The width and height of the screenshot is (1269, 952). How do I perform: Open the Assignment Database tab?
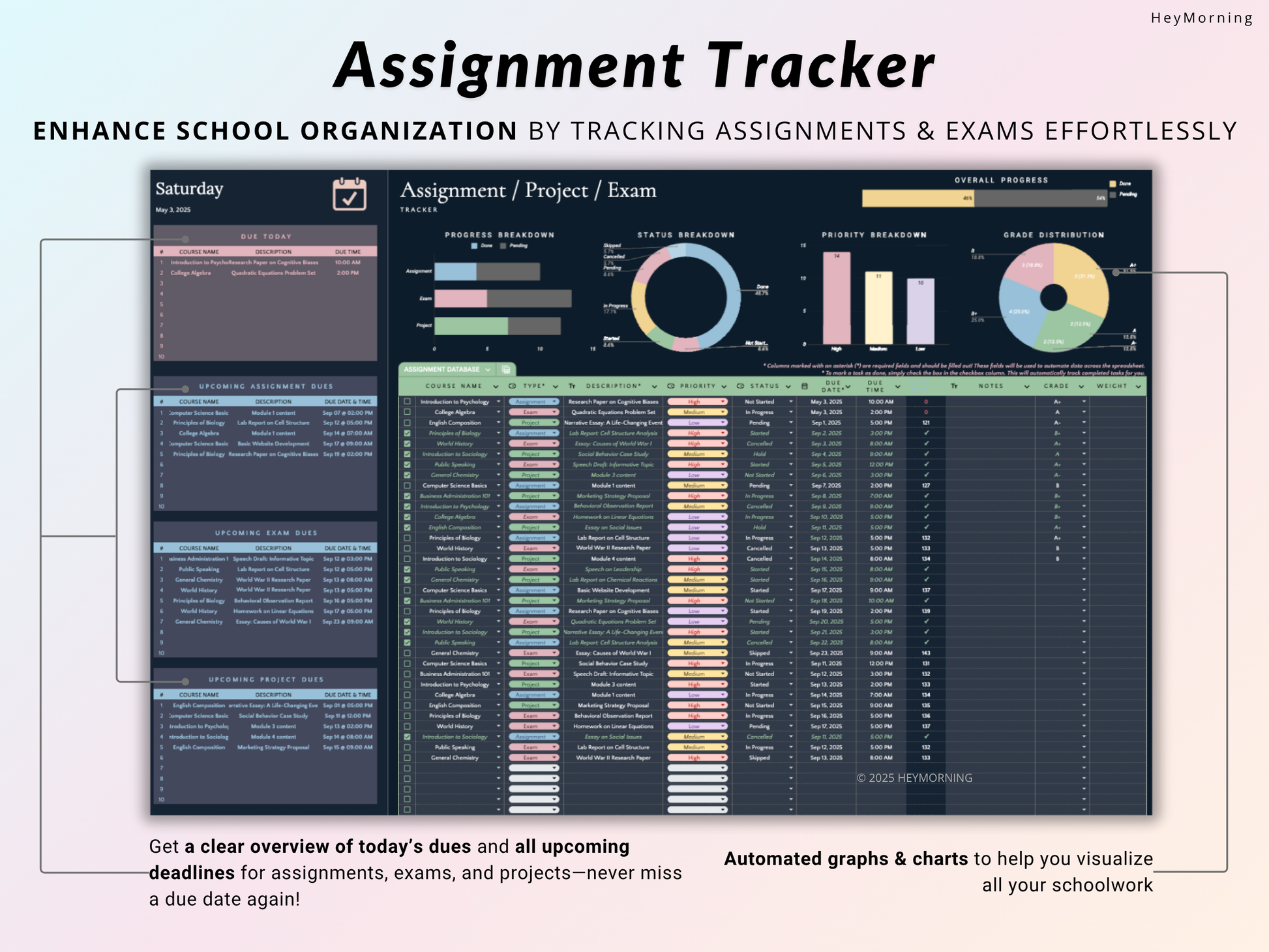click(441, 370)
